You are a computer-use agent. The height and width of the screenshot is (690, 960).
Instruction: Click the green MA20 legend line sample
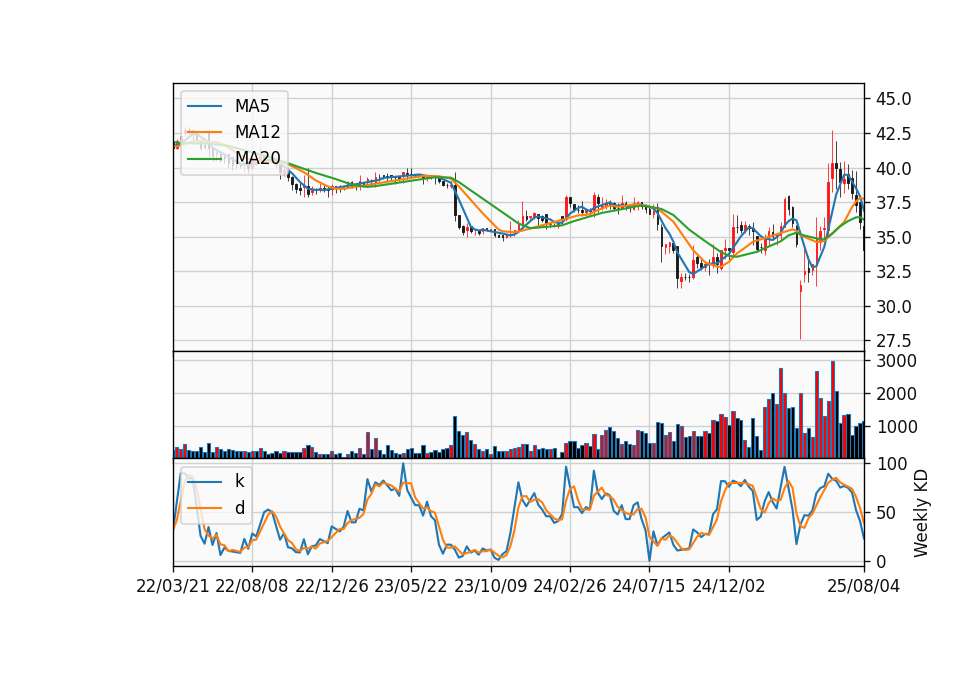click(x=204, y=159)
